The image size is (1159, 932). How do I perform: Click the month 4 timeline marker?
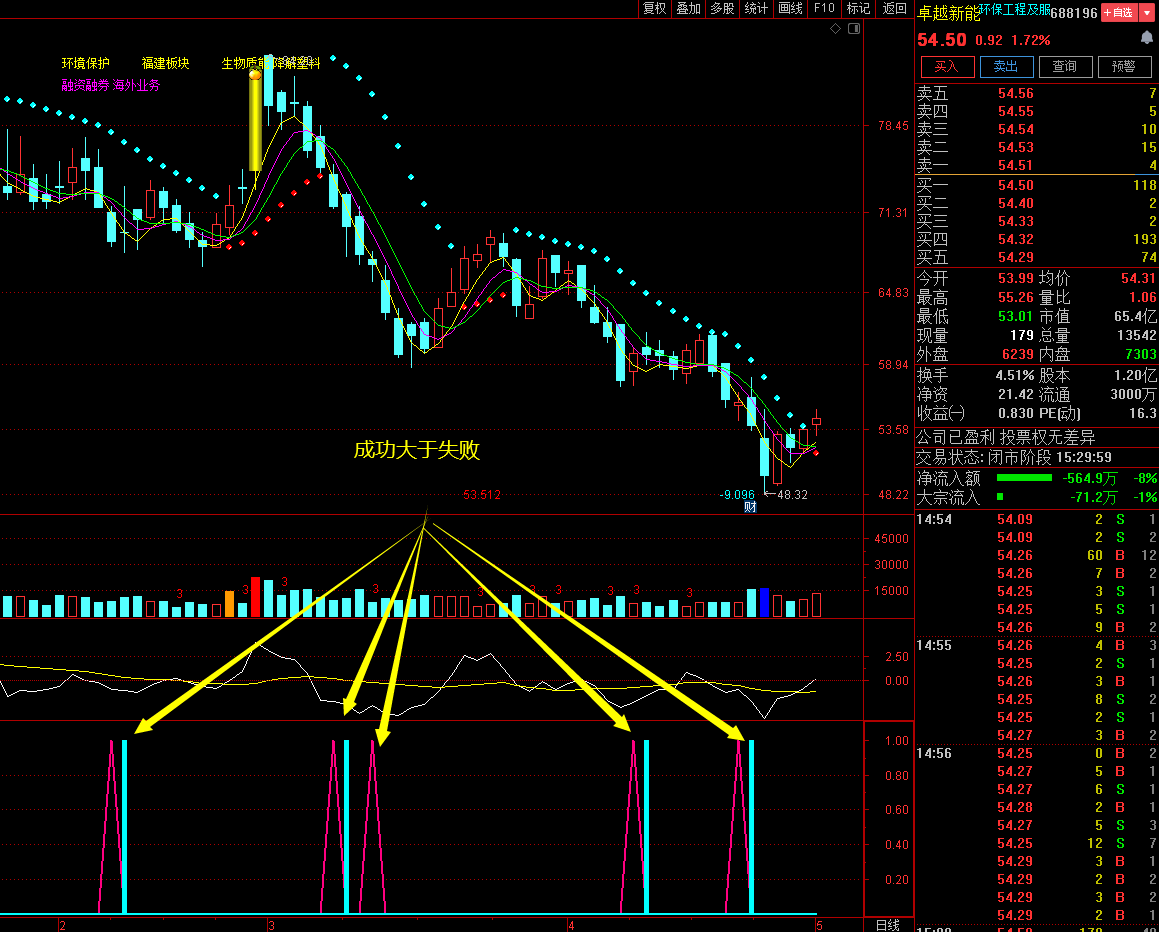coord(571,926)
